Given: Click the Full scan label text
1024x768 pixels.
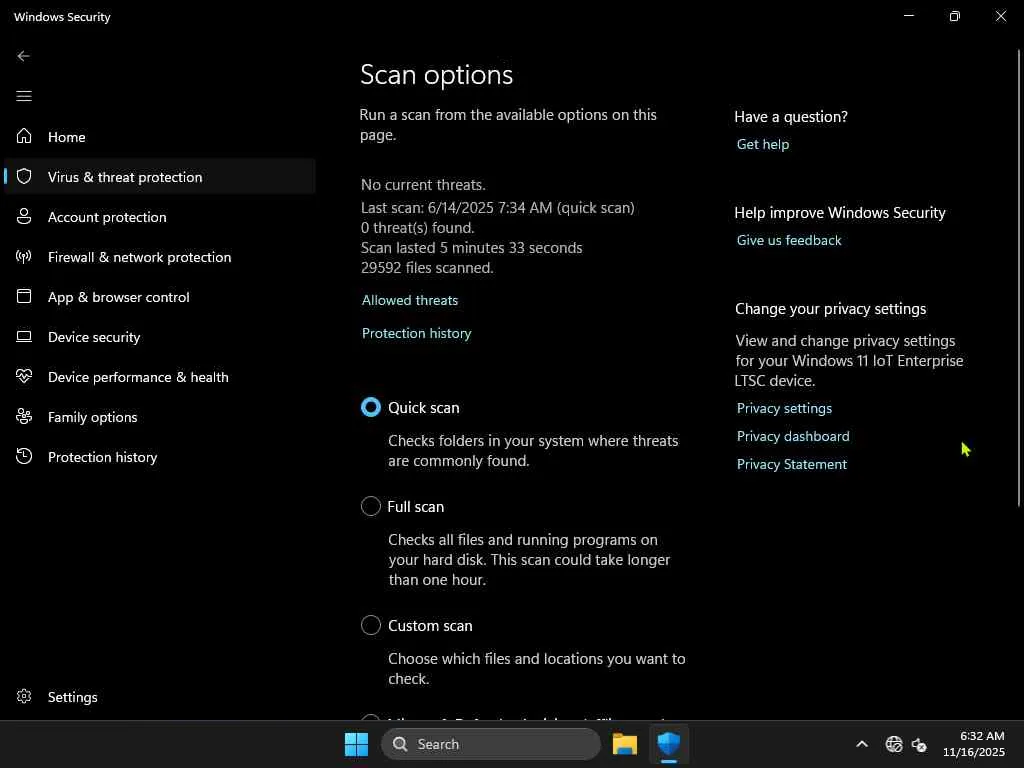Looking at the screenshot, I should coord(415,507).
